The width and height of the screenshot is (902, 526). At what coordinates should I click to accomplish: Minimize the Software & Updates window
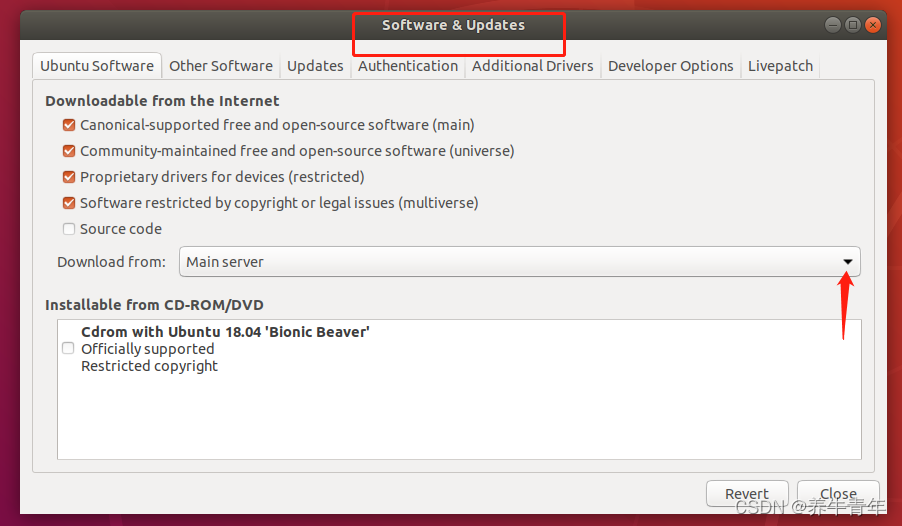click(832, 25)
